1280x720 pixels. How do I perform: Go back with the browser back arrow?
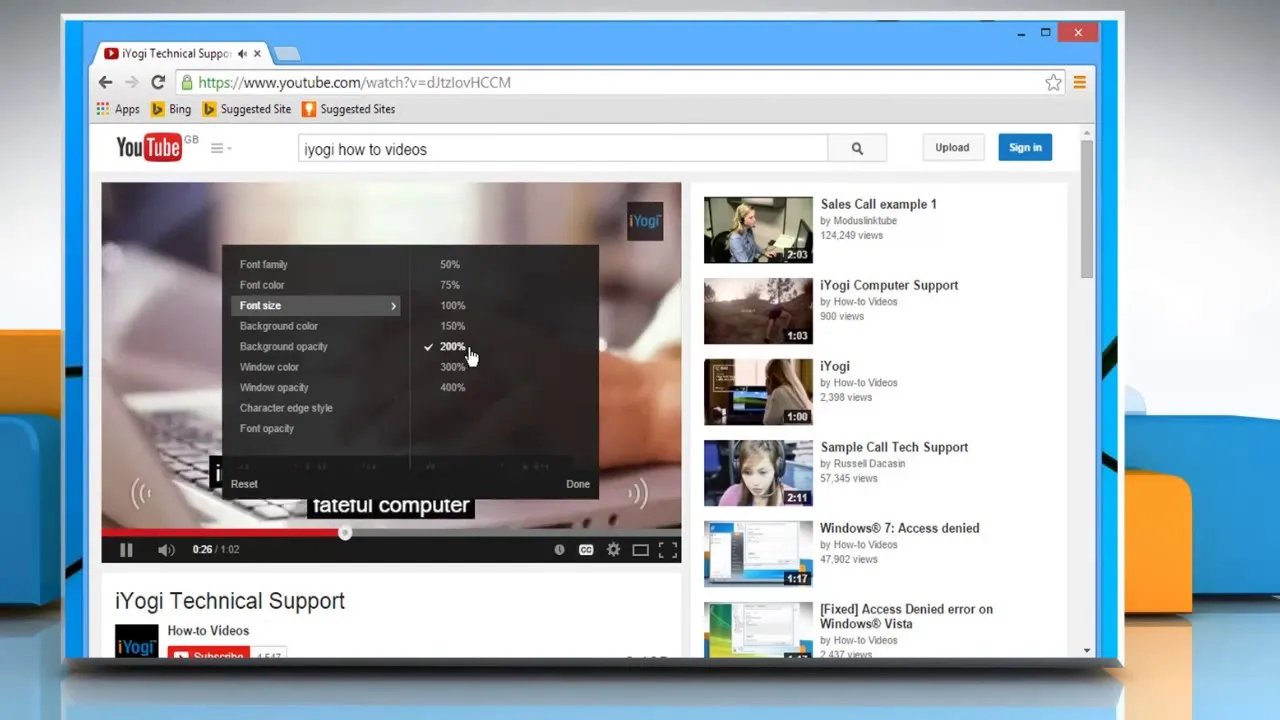[x=106, y=82]
